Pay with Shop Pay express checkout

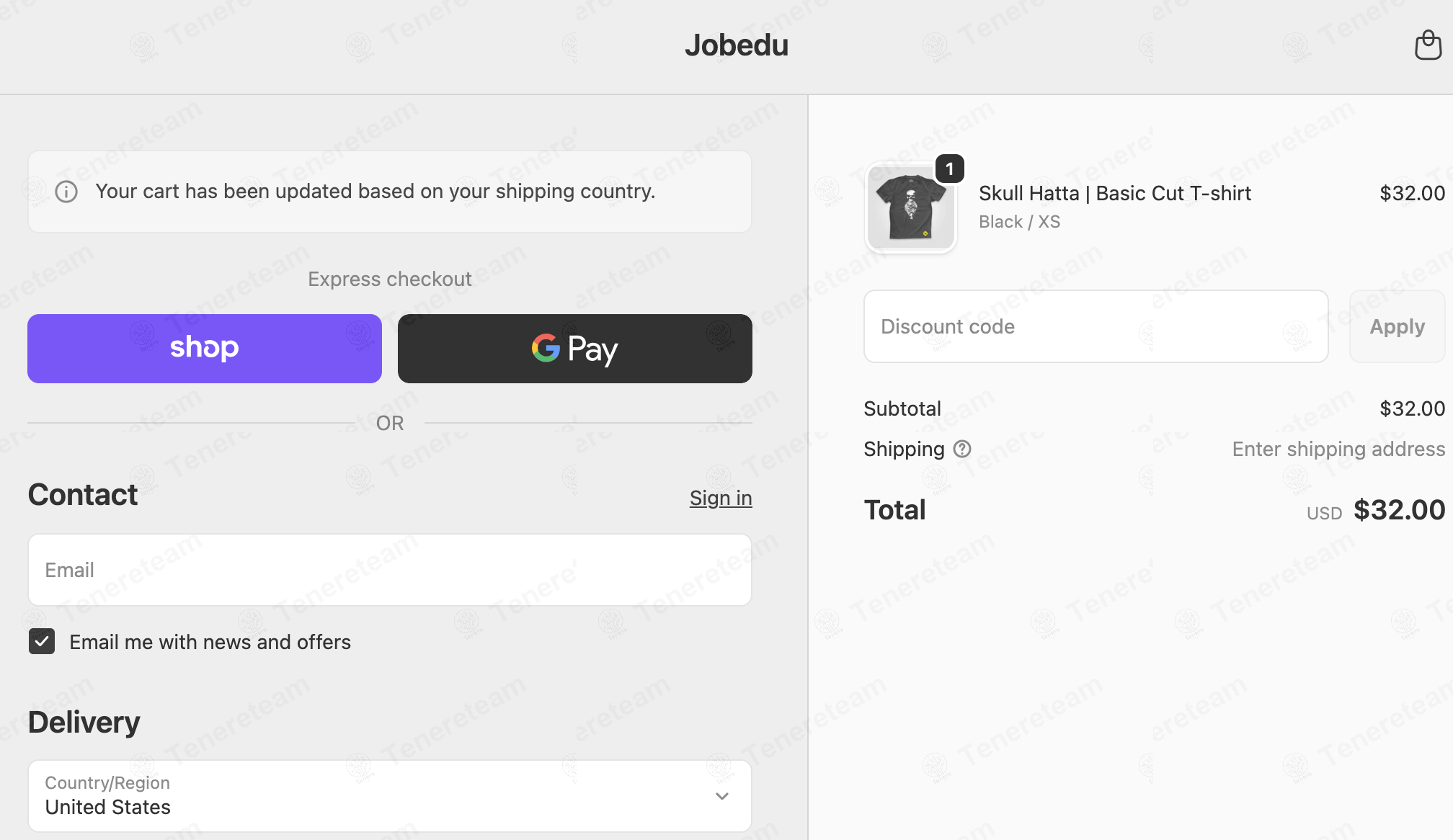(205, 349)
